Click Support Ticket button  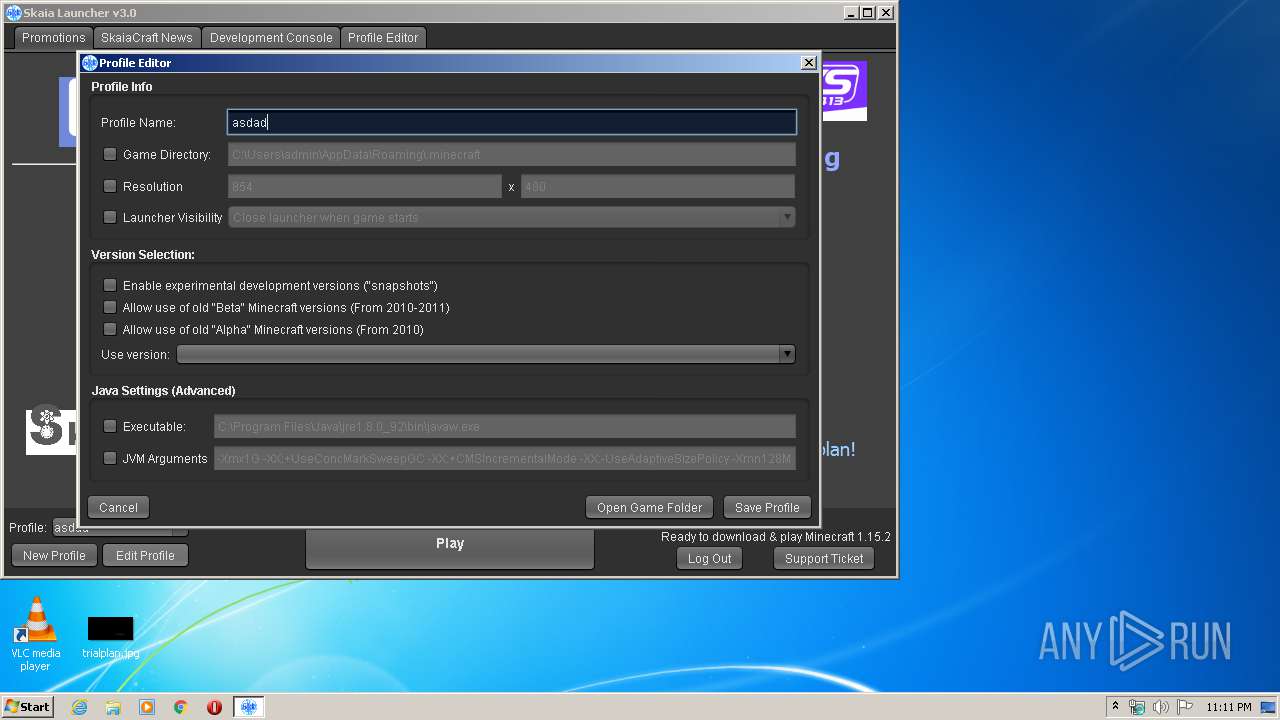click(x=824, y=558)
